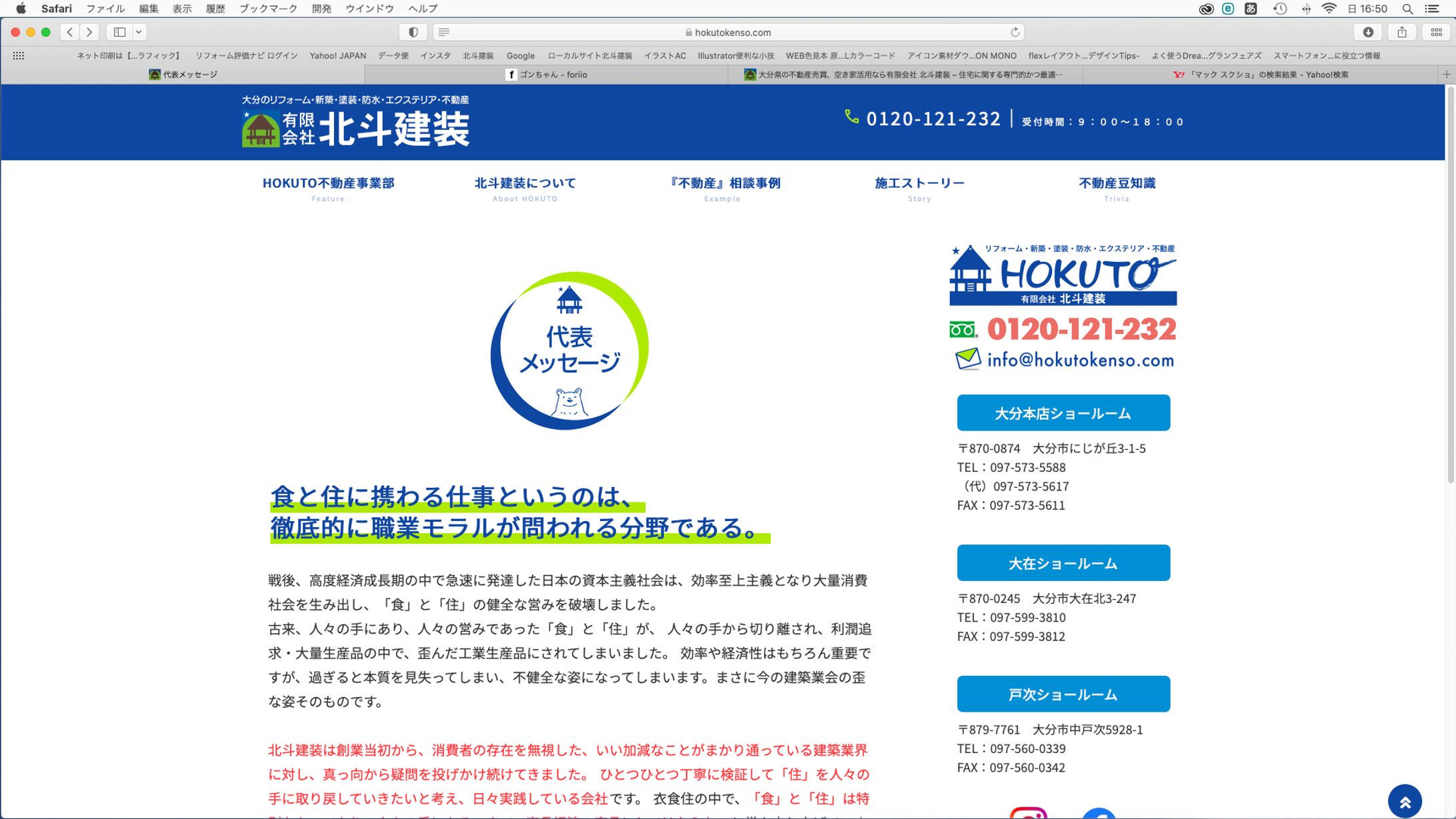Click the phone receiver icon beside 0120-121-232
This screenshot has height=819, width=1456.
click(x=851, y=118)
